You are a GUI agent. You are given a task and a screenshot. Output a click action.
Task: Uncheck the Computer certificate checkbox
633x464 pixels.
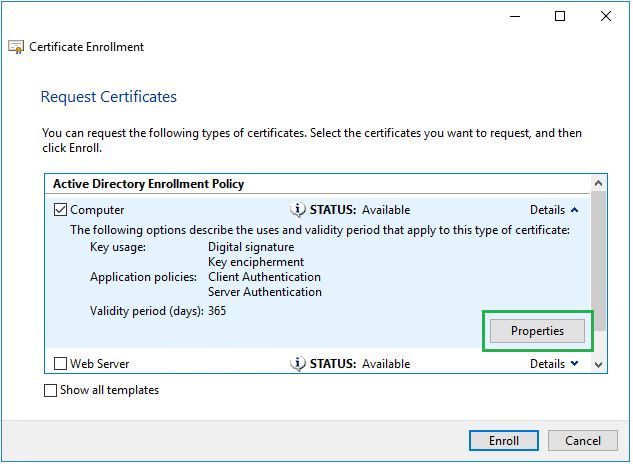(61, 210)
